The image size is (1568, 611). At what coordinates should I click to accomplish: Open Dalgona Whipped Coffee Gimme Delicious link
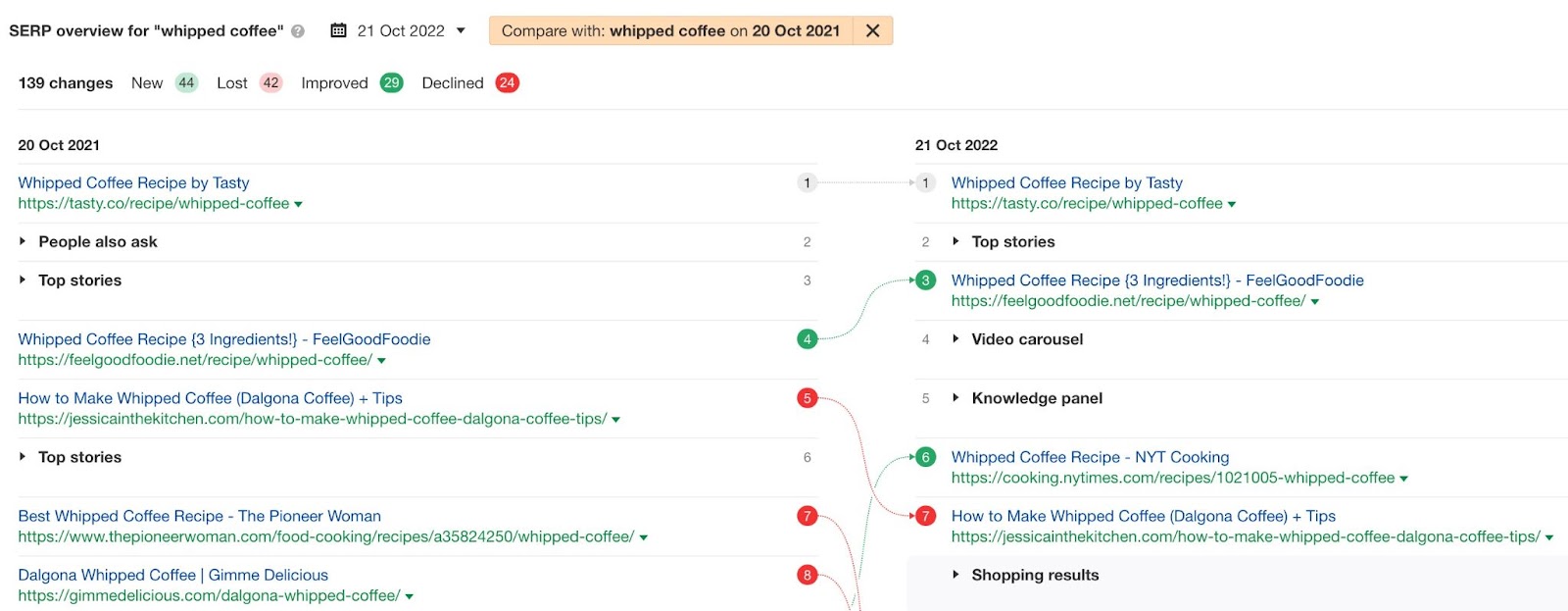(172, 575)
